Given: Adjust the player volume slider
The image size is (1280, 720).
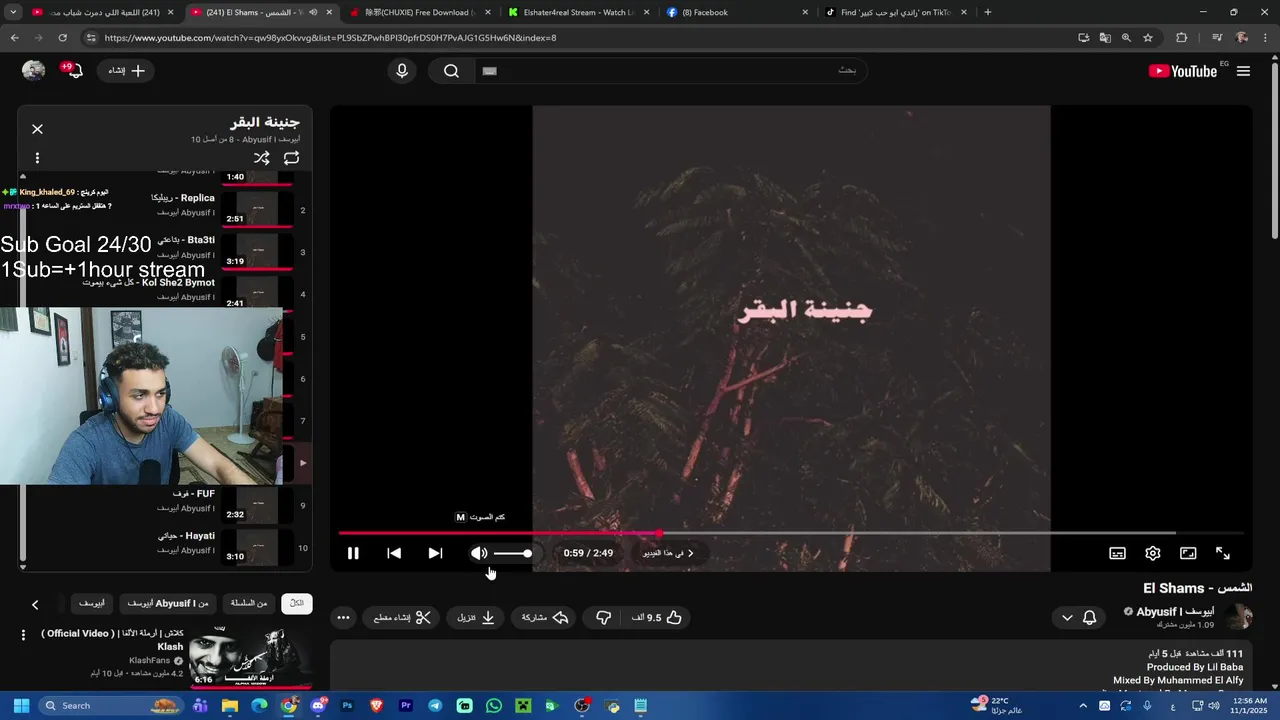Looking at the screenshot, I should coord(512,553).
